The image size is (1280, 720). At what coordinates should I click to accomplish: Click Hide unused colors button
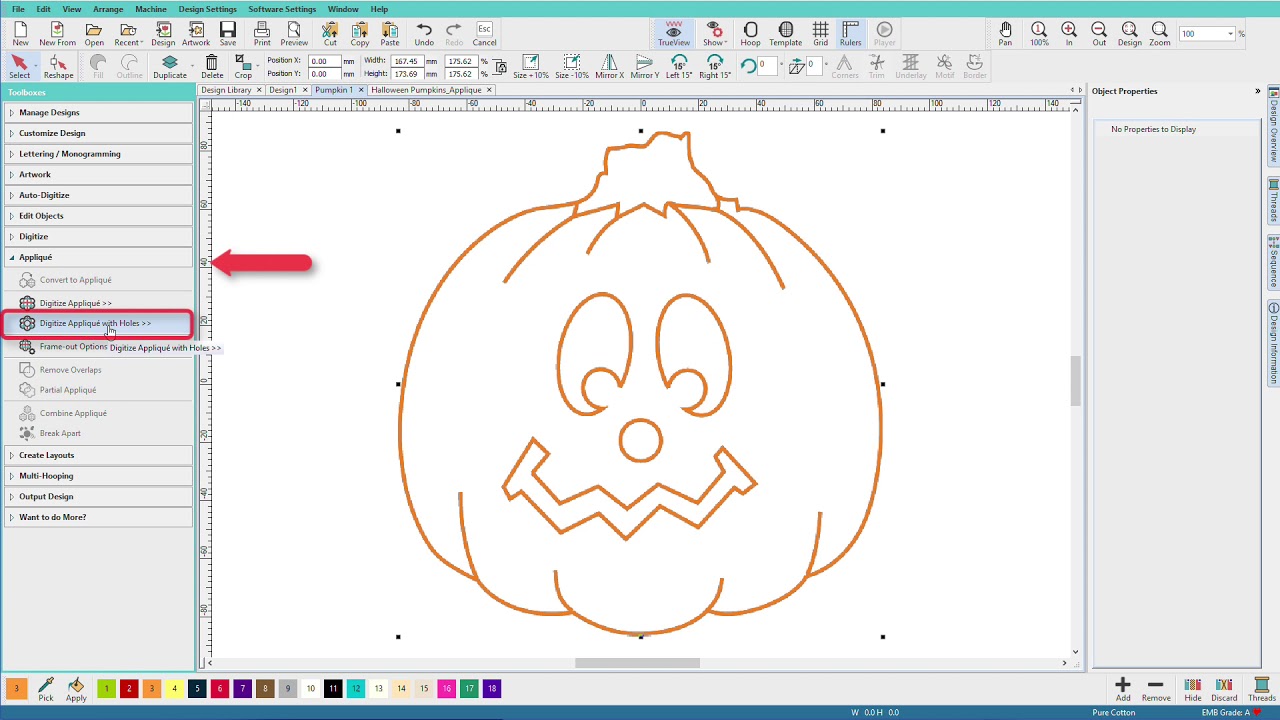tap(1192, 688)
